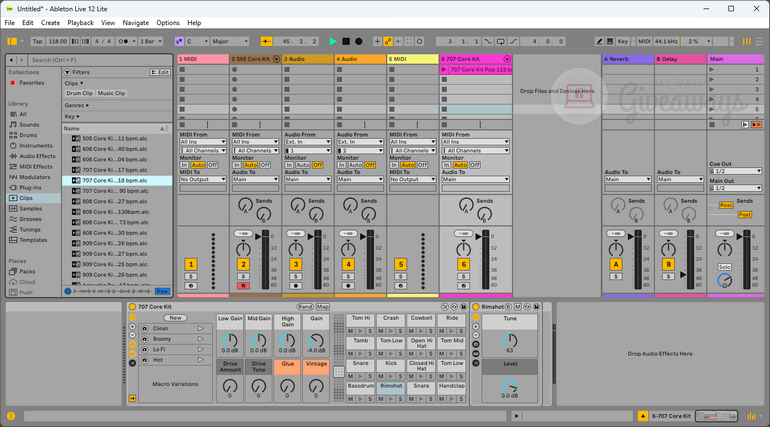Click the MIDI Arrangement Overdub plus icon
This screenshot has height=427, width=770.
point(377,41)
